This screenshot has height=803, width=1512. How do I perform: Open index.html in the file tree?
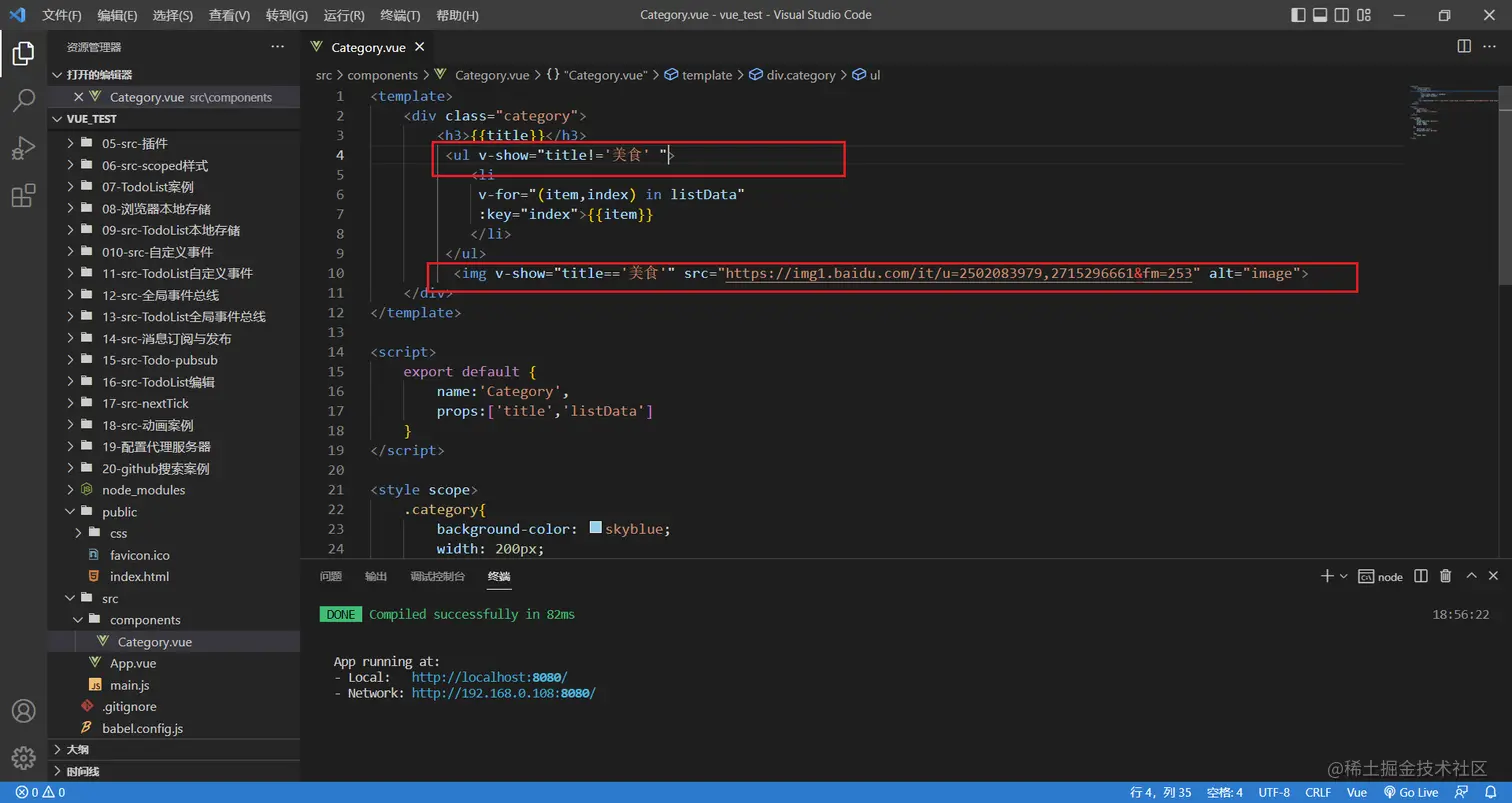(x=139, y=576)
